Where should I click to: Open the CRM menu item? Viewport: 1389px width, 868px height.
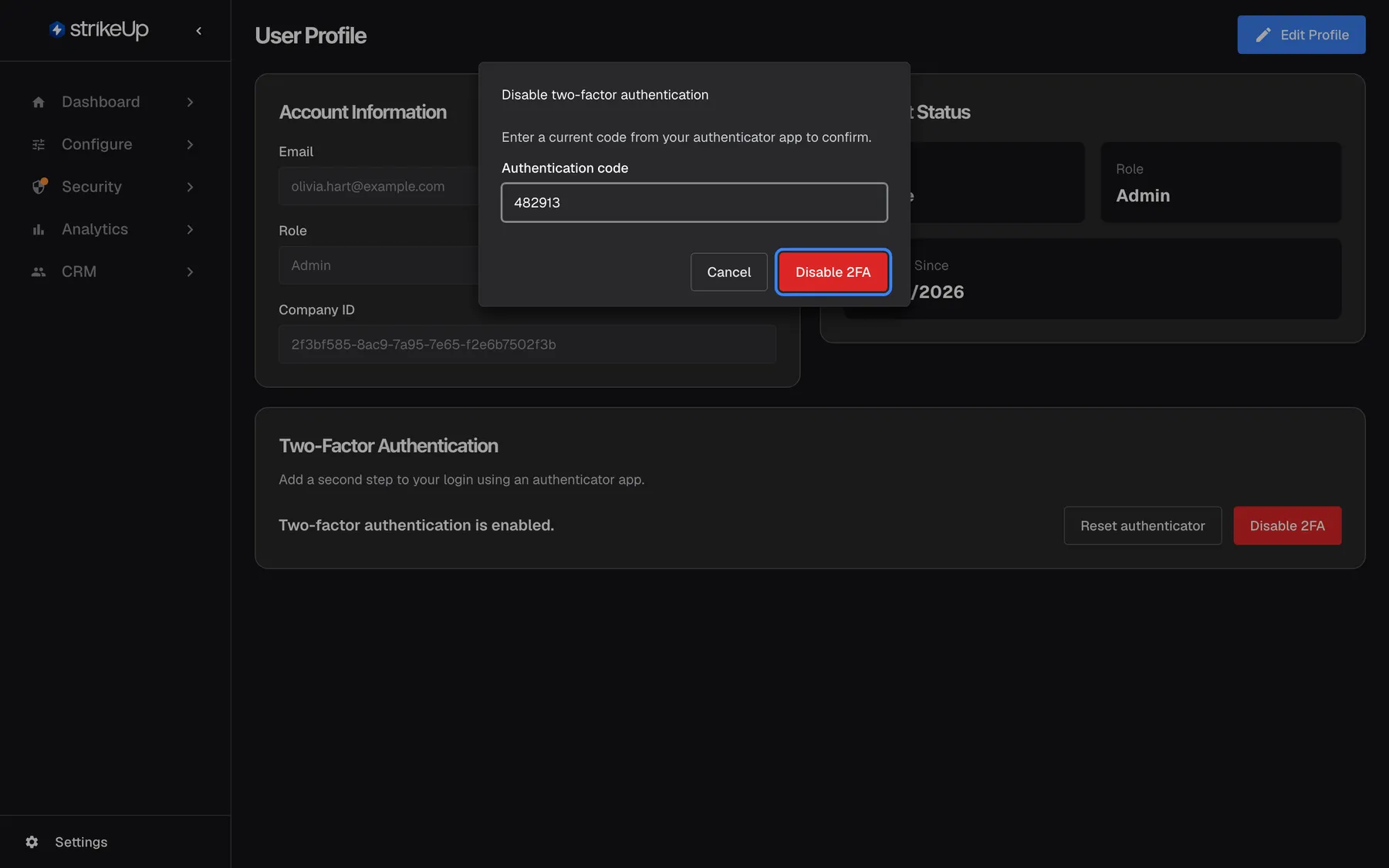click(x=113, y=272)
